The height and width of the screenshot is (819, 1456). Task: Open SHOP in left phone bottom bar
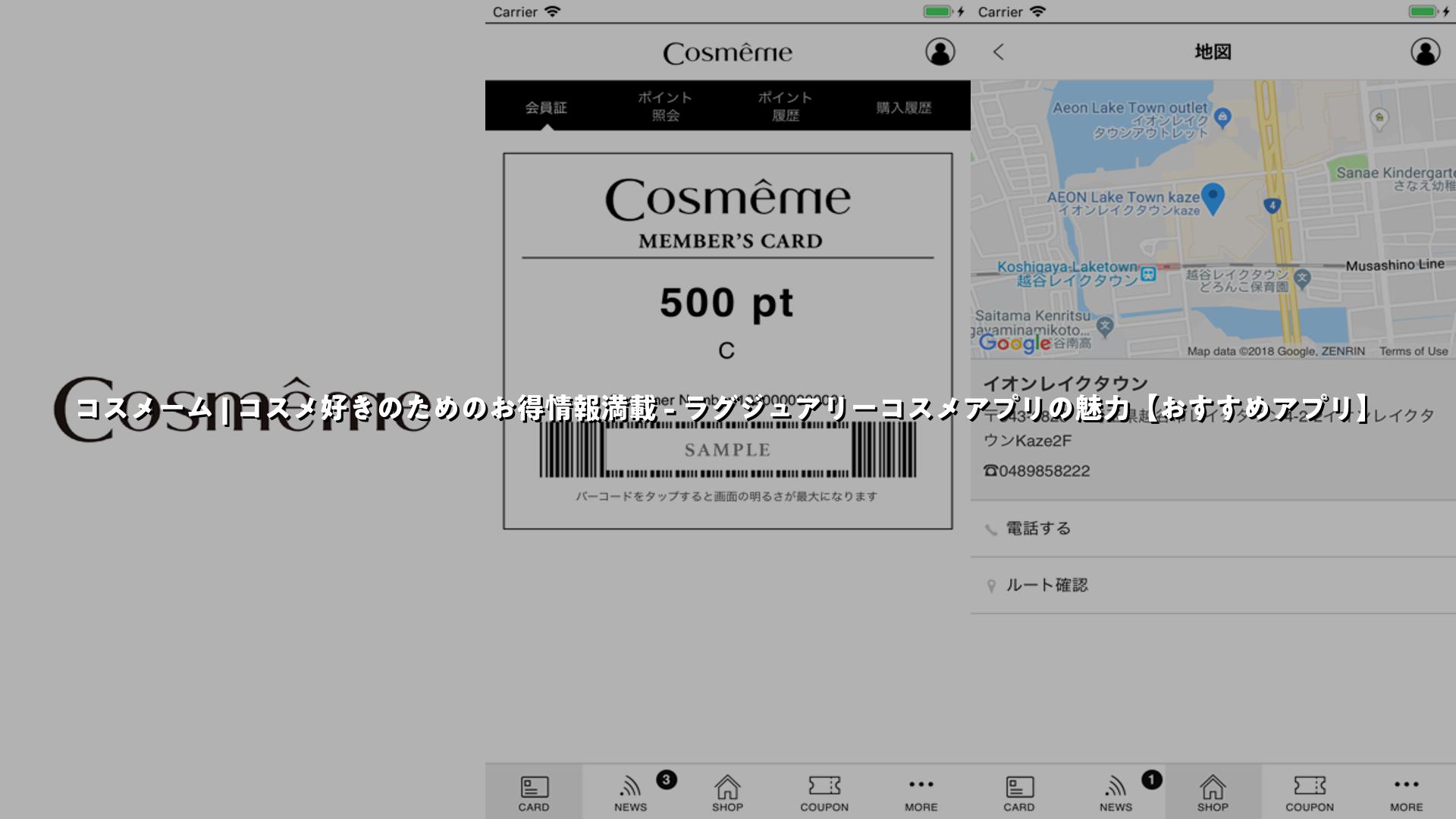(727, 793)
